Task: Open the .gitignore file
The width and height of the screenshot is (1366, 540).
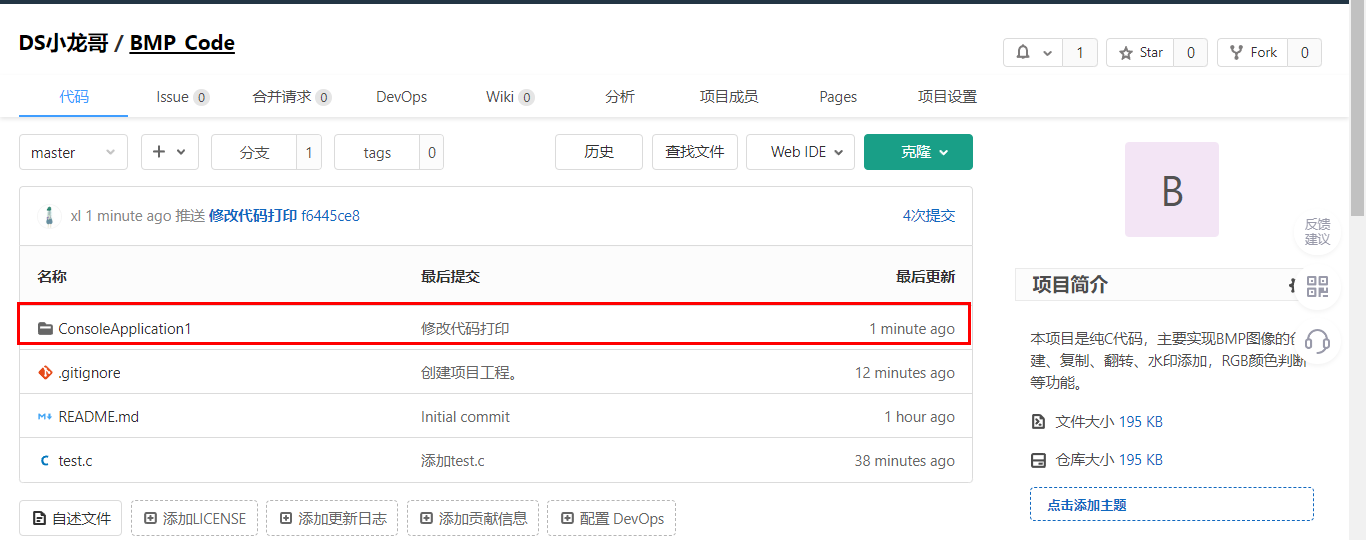Action: click(x=89, y=373)
